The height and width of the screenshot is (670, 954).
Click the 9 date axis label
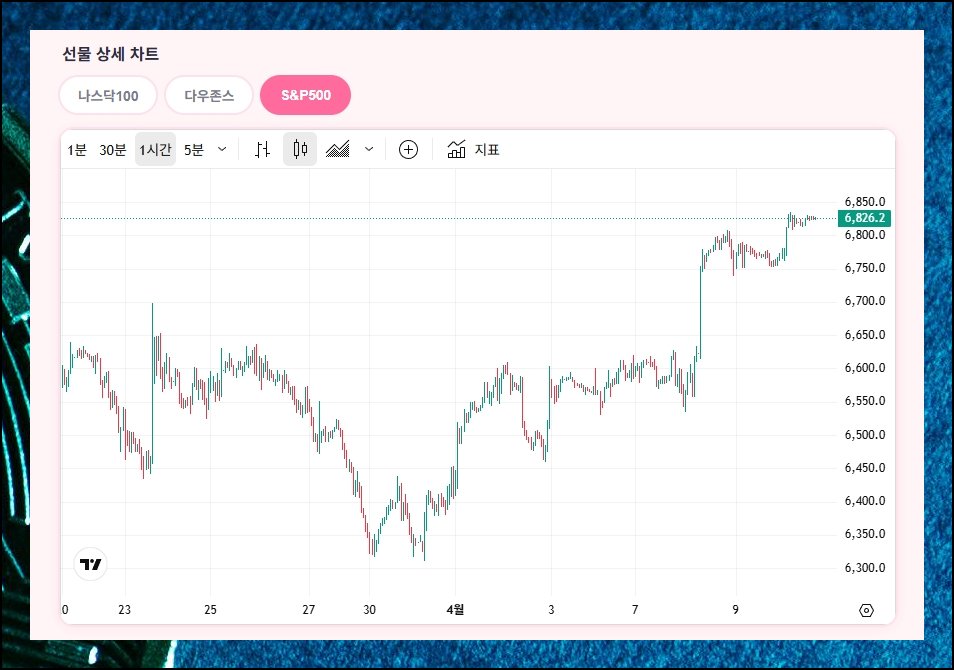pyautogui.click(x=736, y=610)
